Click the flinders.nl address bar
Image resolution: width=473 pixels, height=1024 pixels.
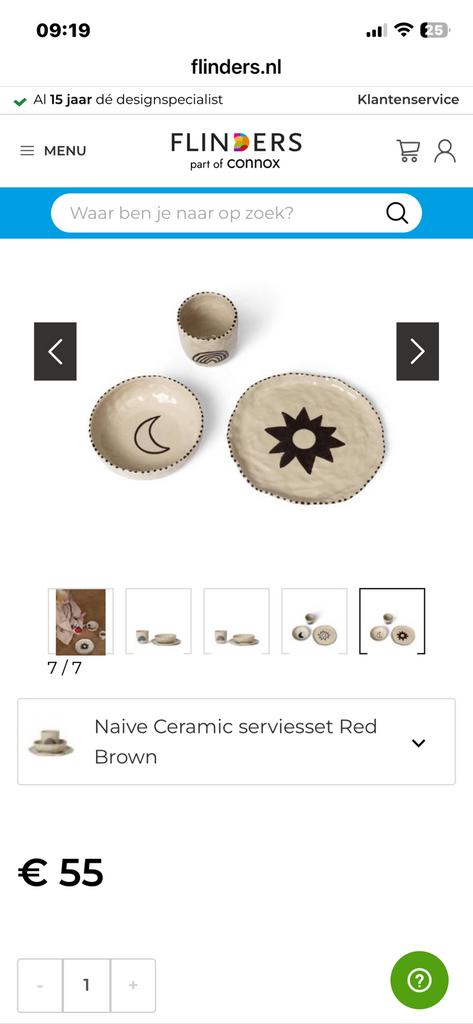pyautogui.click(x=236, y=67)
